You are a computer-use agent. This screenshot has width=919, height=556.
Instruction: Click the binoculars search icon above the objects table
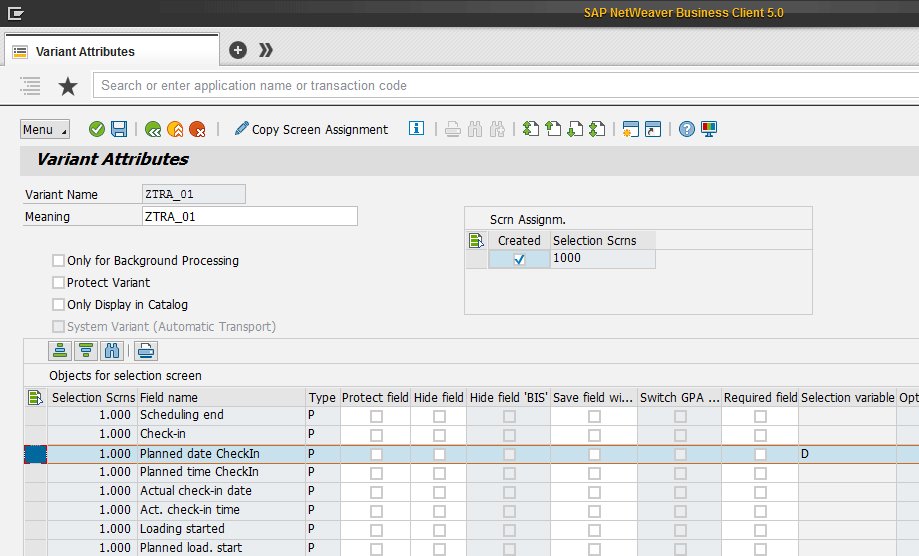(x=111, y=351)
